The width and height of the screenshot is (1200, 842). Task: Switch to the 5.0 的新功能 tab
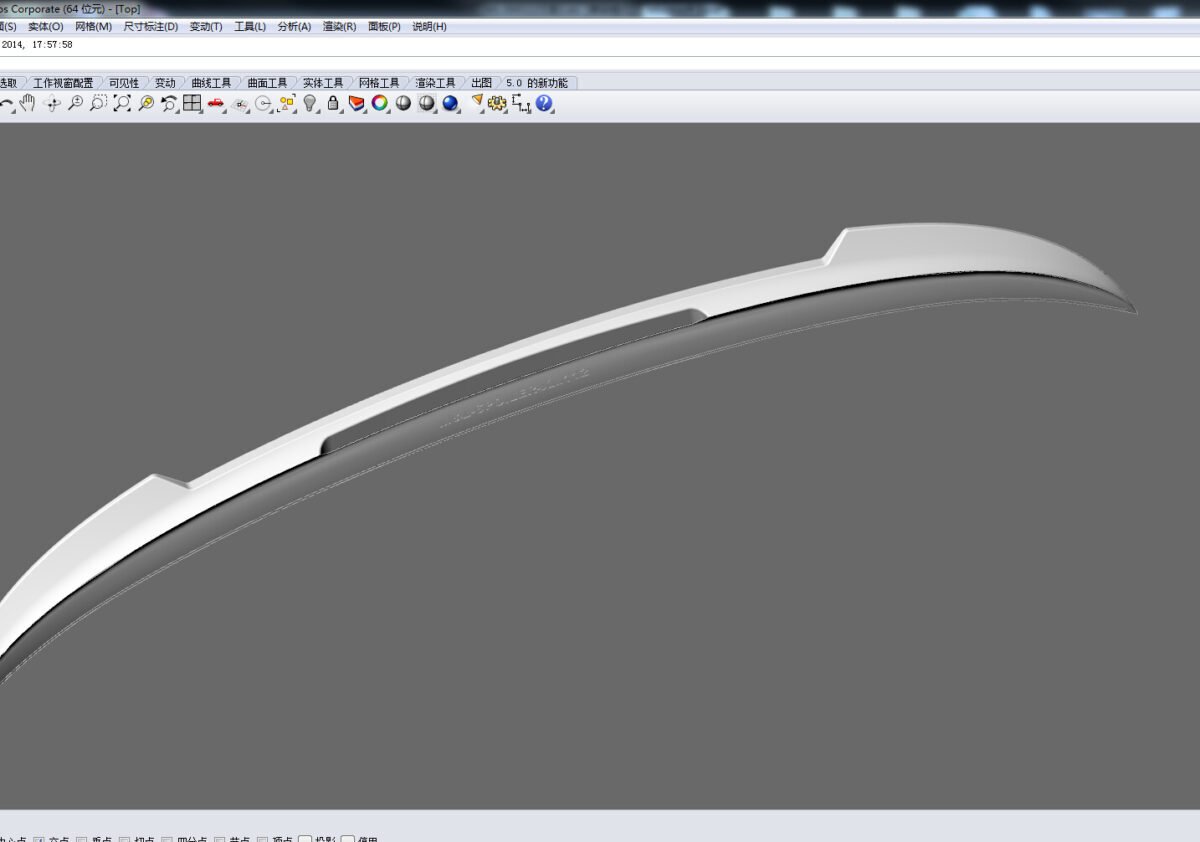point(537,83)
